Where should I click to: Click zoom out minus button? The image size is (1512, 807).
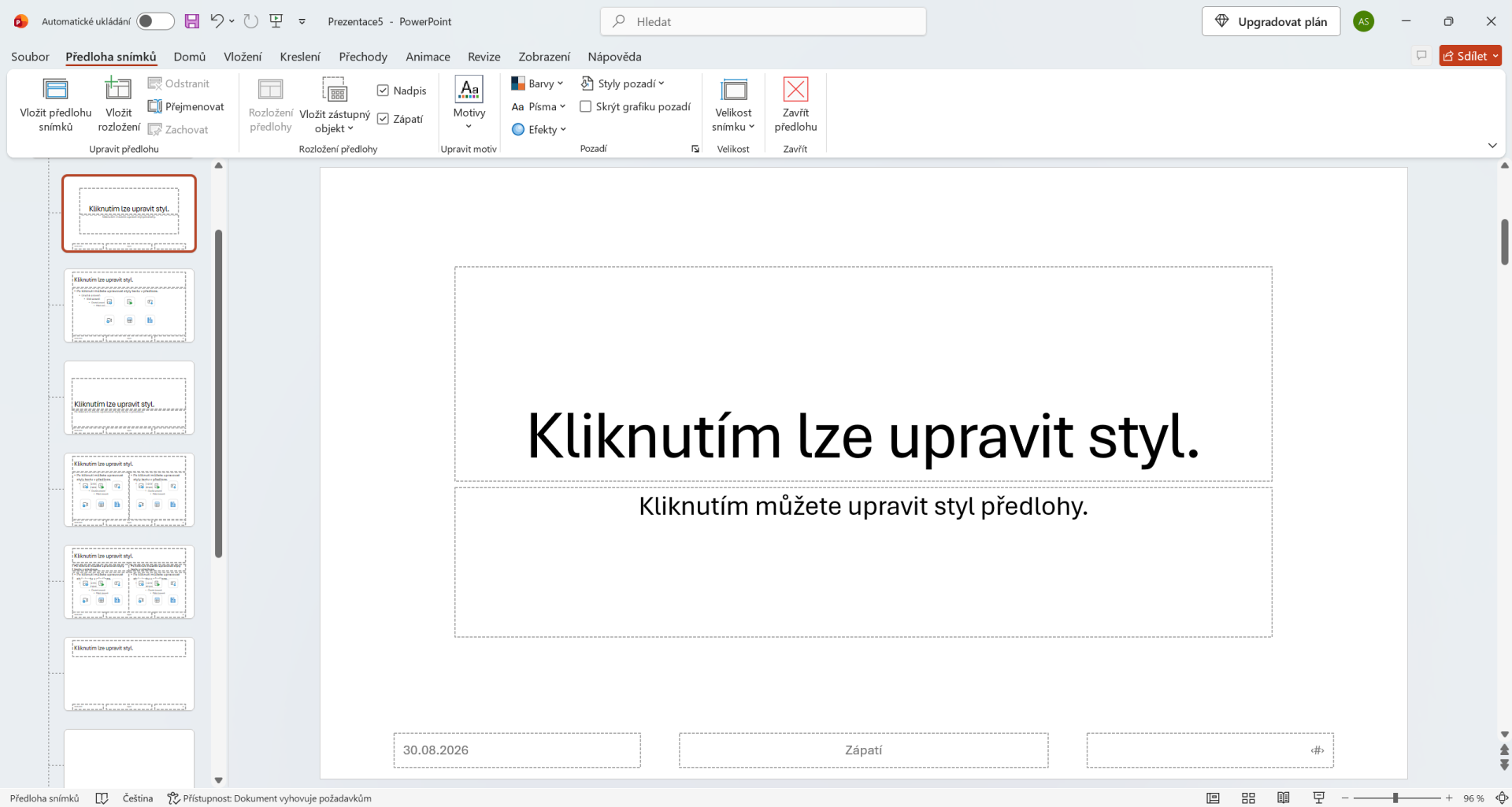click(1345, 798)
